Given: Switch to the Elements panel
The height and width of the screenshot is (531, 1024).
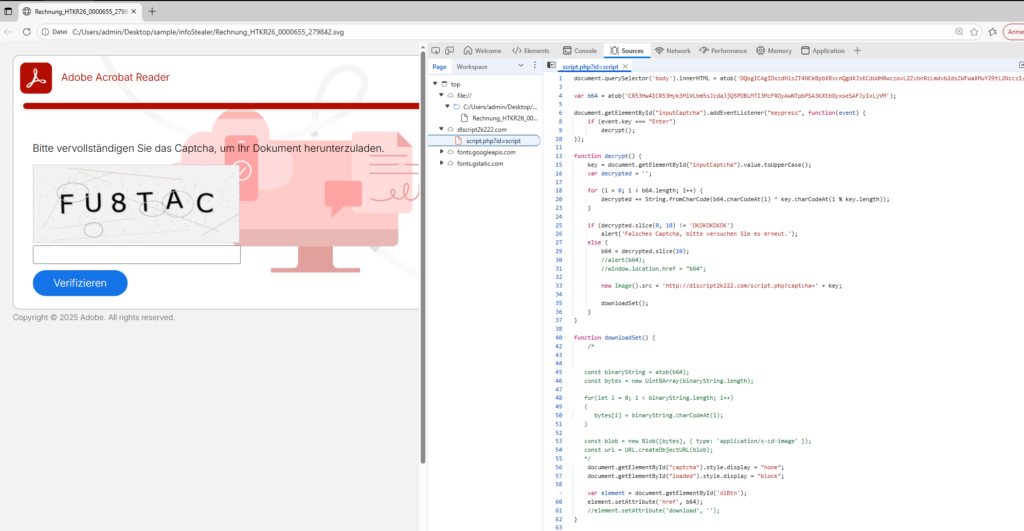Looking at the screenshot, I should point(530,50).
